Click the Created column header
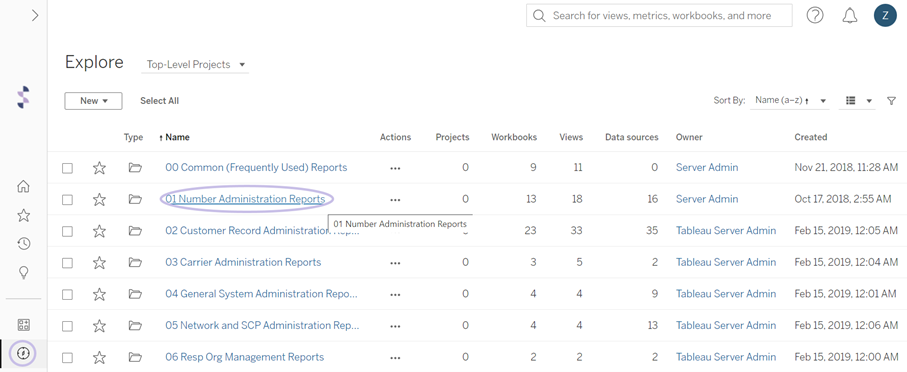Screen dimensions: 907x372 tap(810, 137)
